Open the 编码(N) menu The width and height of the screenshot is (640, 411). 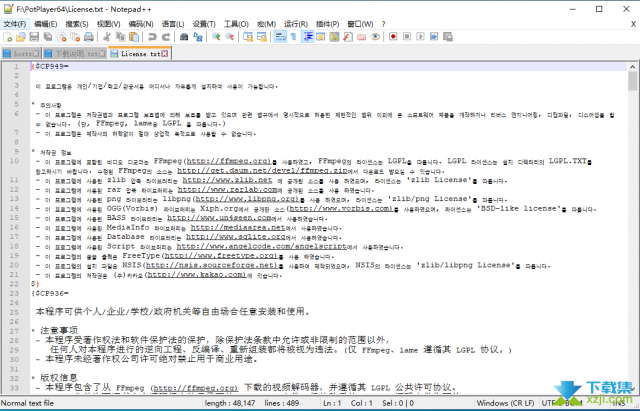(x=141, y=24)
